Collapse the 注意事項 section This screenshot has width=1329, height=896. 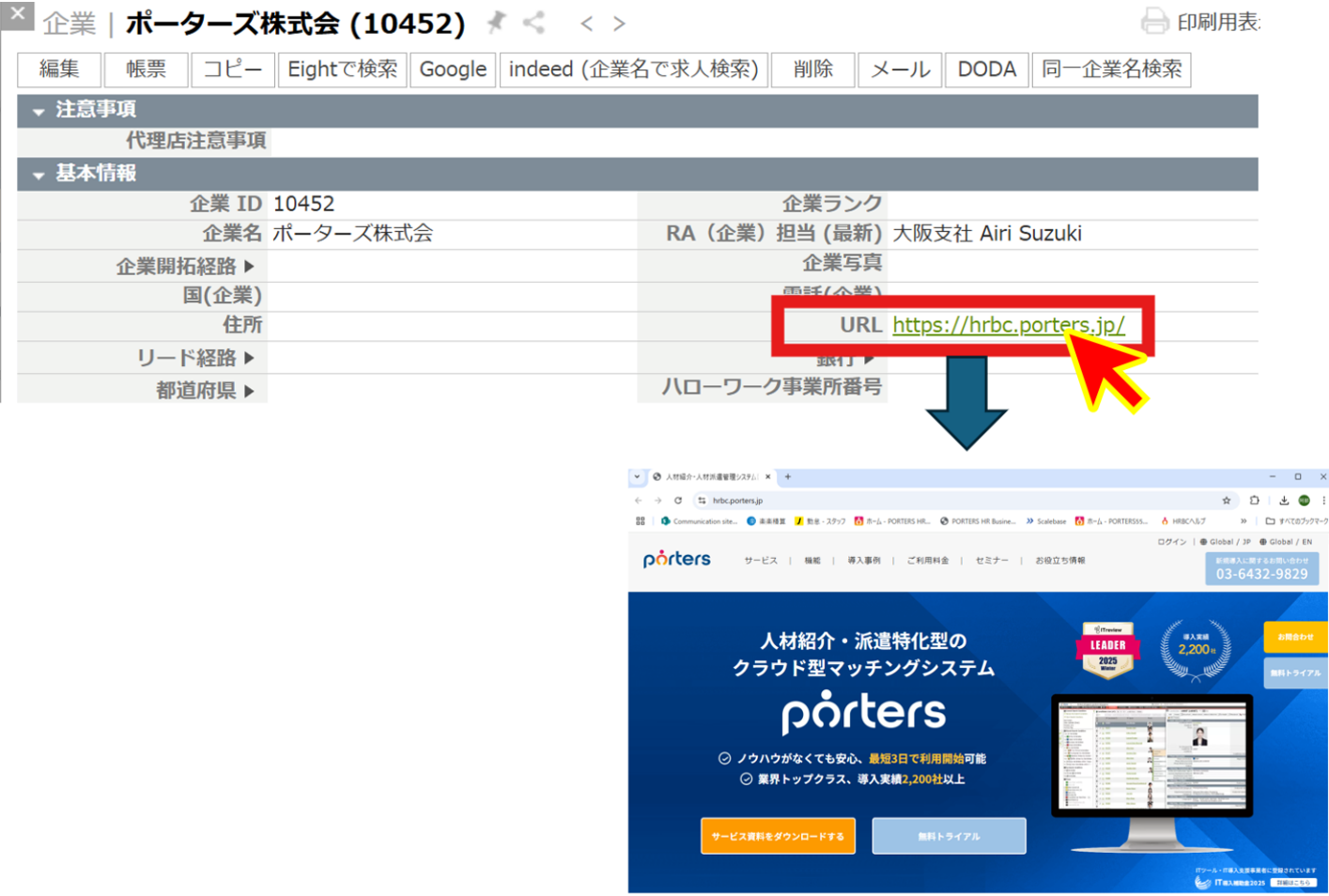[39, 111]
